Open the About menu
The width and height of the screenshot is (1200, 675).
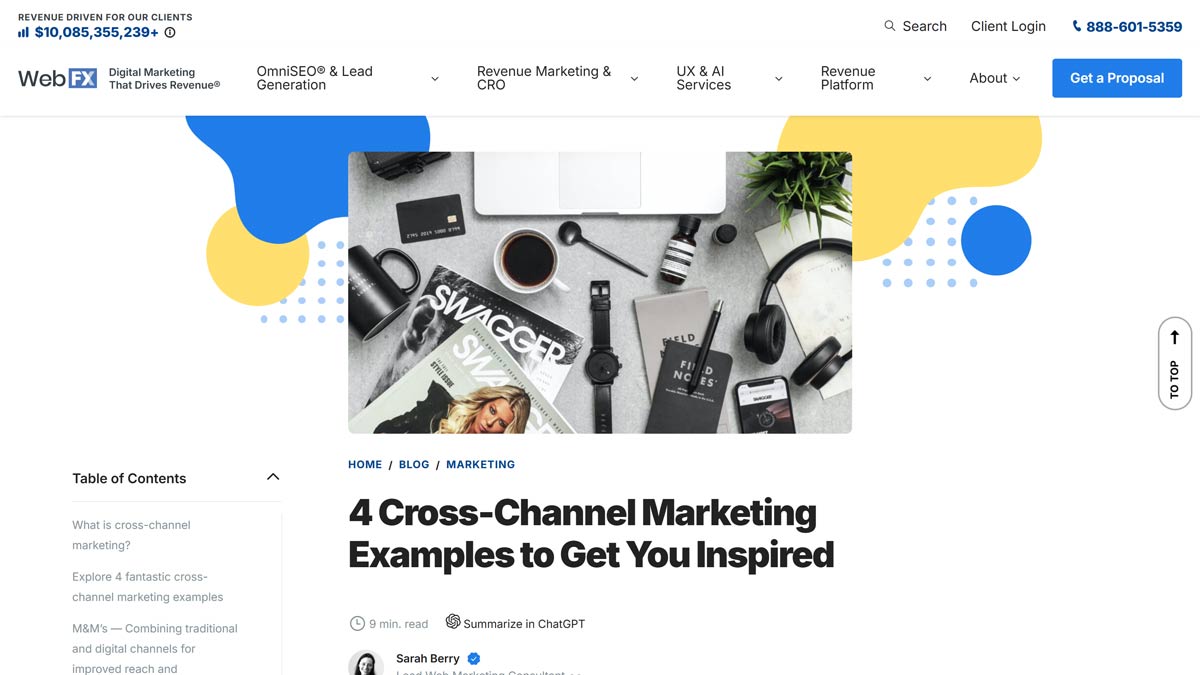tap(995, 78)
